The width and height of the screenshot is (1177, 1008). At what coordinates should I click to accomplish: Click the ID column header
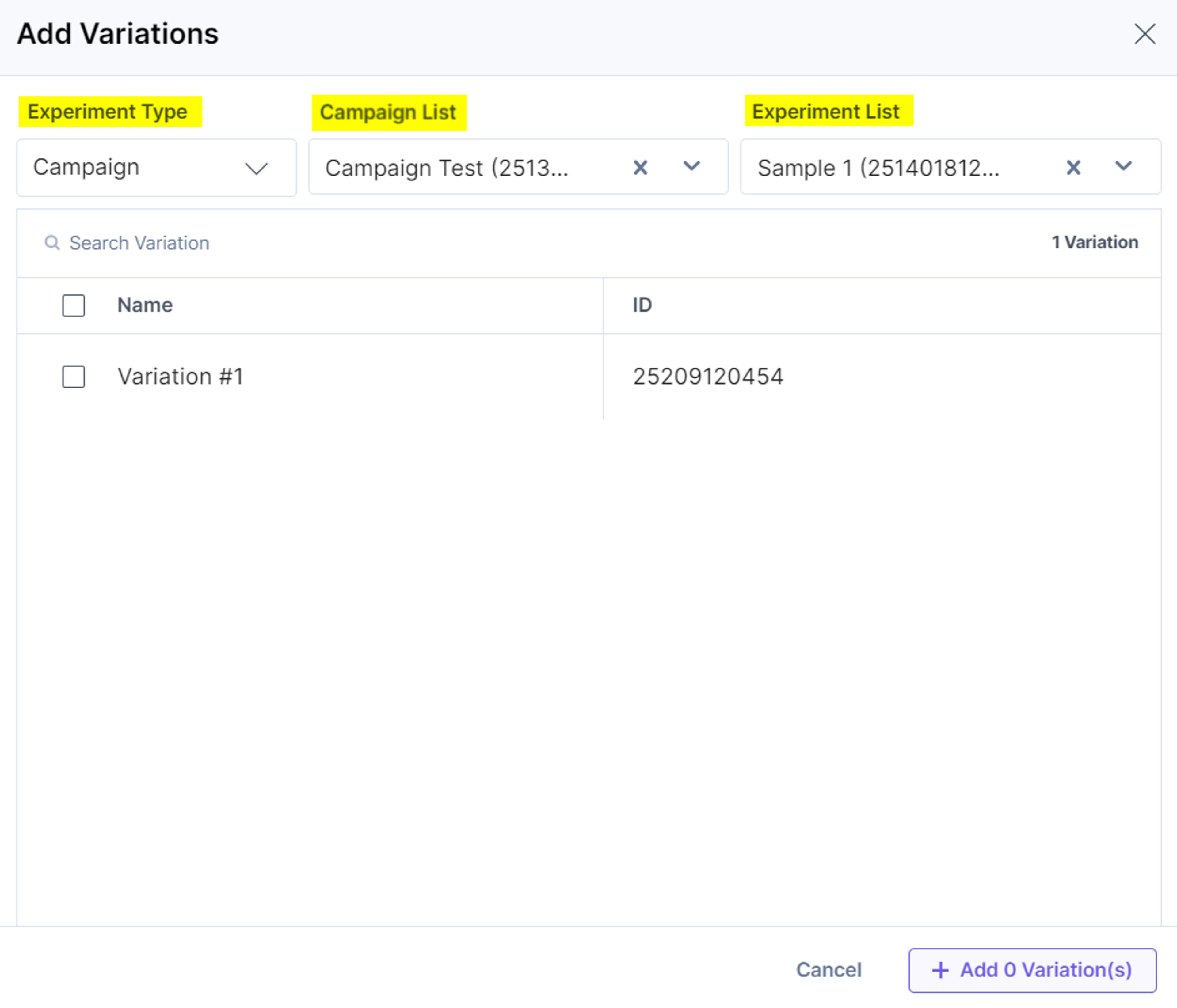[642, 305]
